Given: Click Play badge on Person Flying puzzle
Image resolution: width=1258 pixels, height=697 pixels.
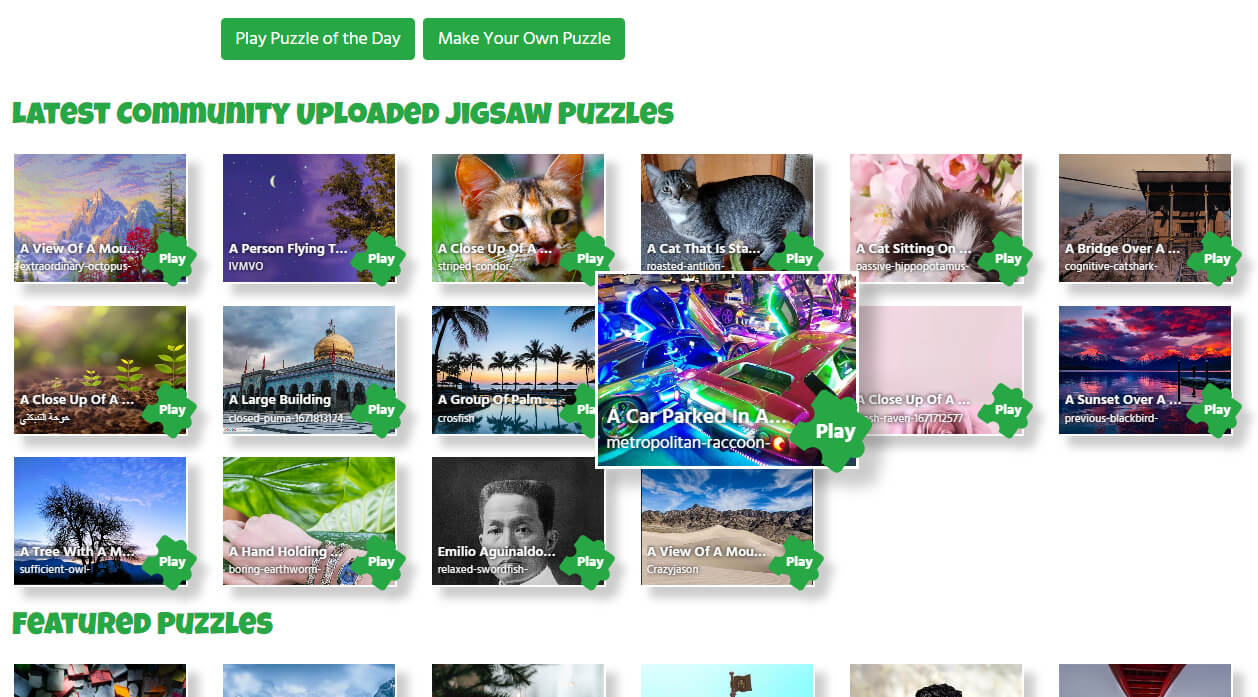Looking at the screenshot, I should point(381,258).
